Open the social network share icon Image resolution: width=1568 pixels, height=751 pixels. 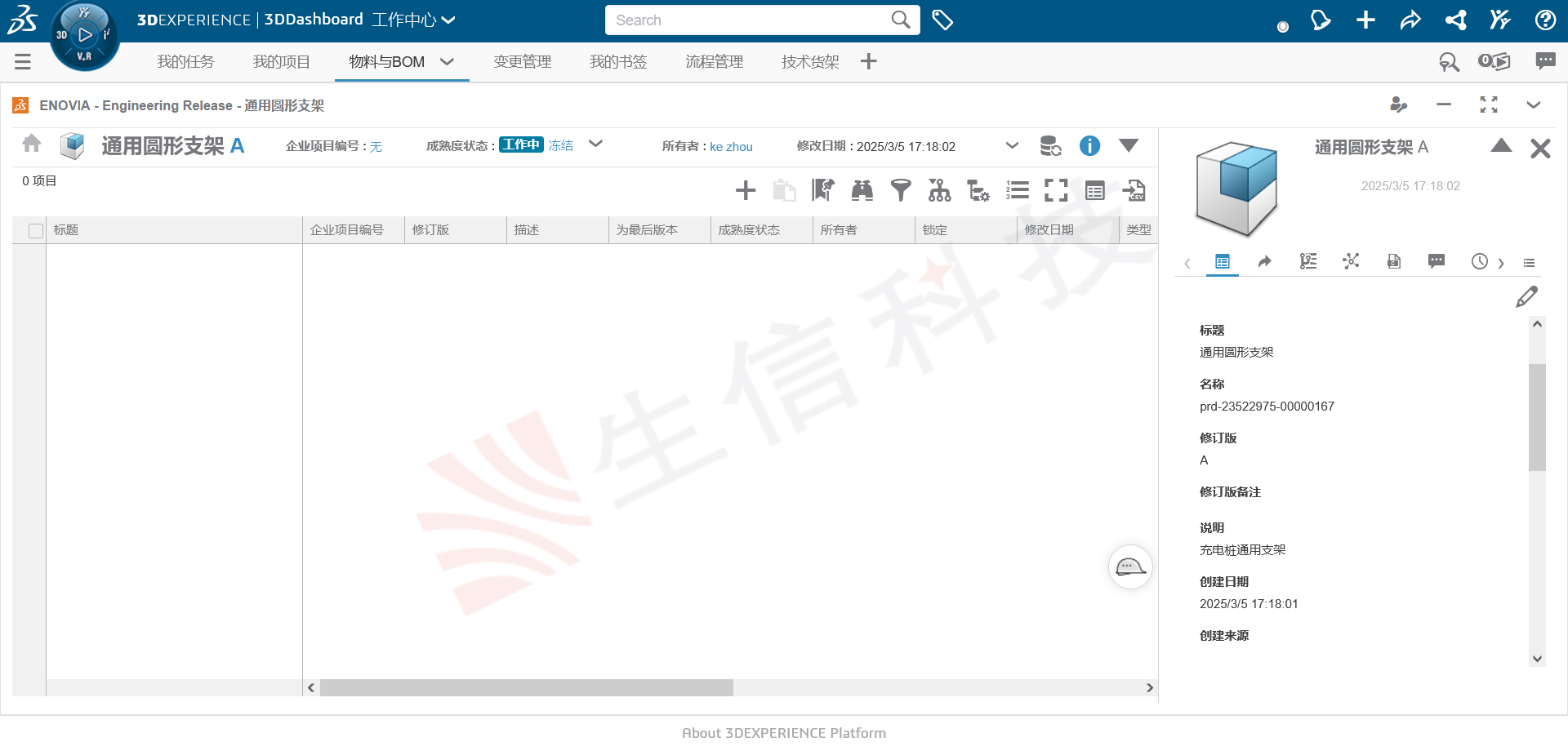coord(1455,20)
